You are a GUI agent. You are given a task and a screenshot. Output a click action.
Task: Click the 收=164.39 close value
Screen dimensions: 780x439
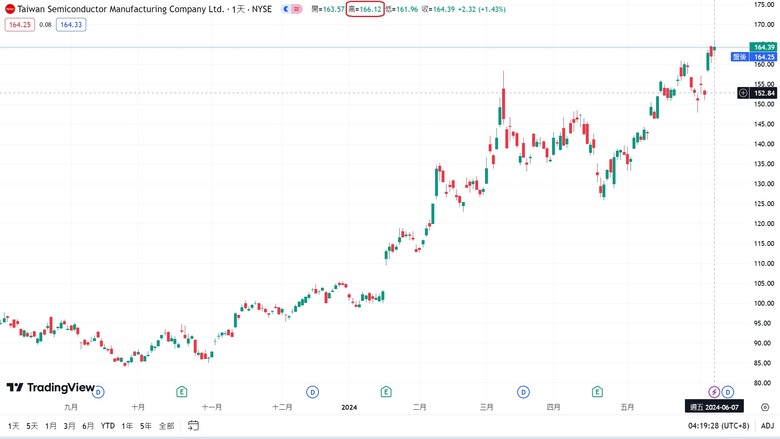coord(438,9)
